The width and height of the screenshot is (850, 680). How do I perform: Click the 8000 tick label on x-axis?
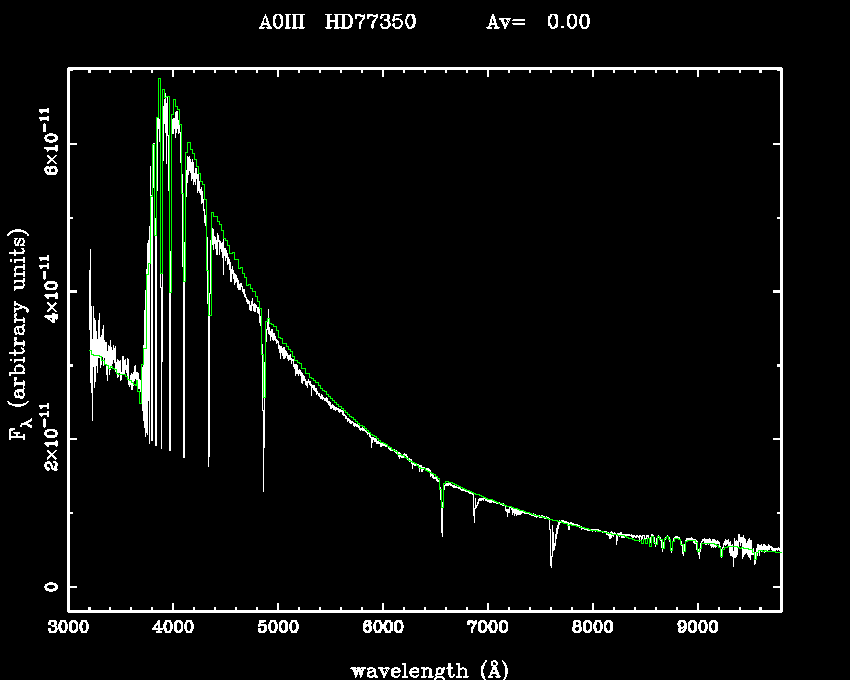[593, 628]
